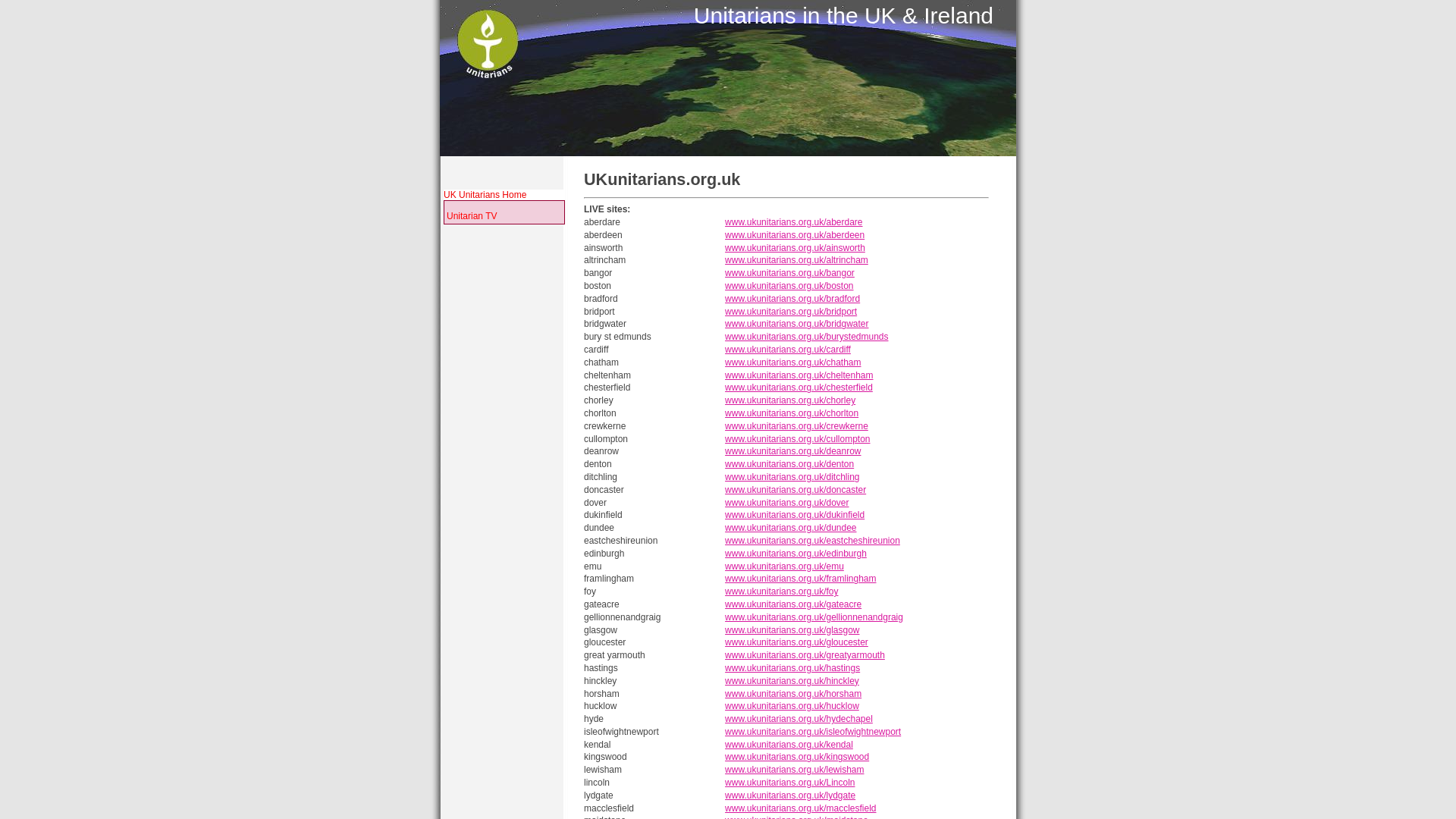
Task: Open the crewkerne site link
Action: click(x=796, y=426)
